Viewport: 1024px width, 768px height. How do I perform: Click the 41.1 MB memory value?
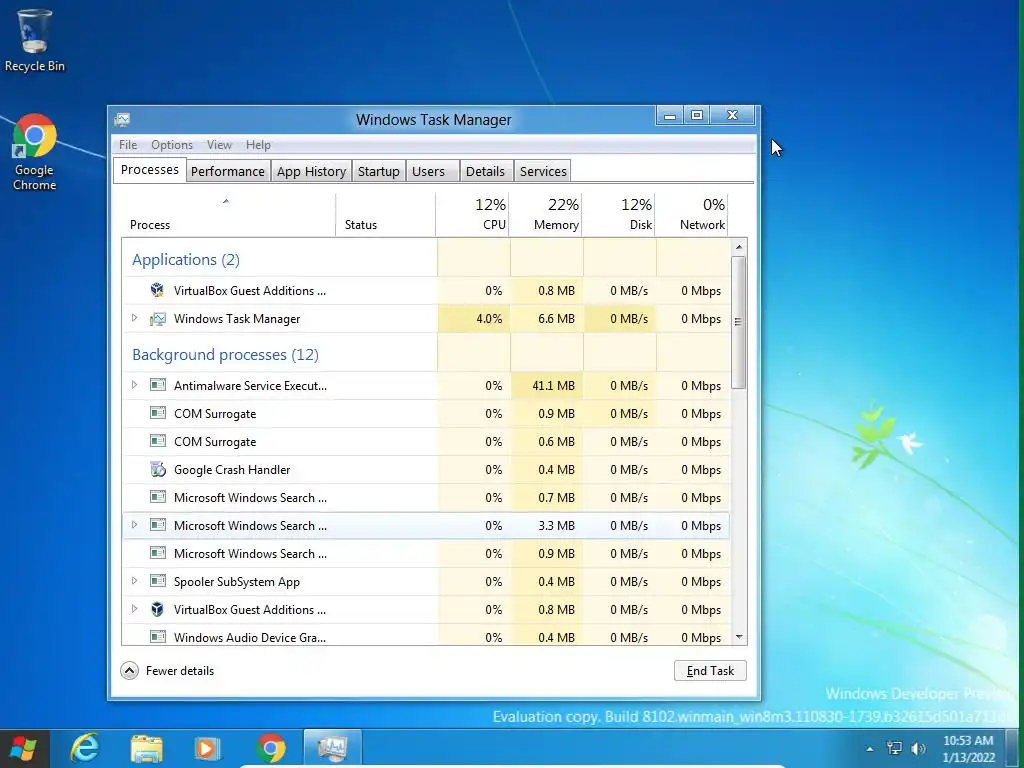(553, 385)
